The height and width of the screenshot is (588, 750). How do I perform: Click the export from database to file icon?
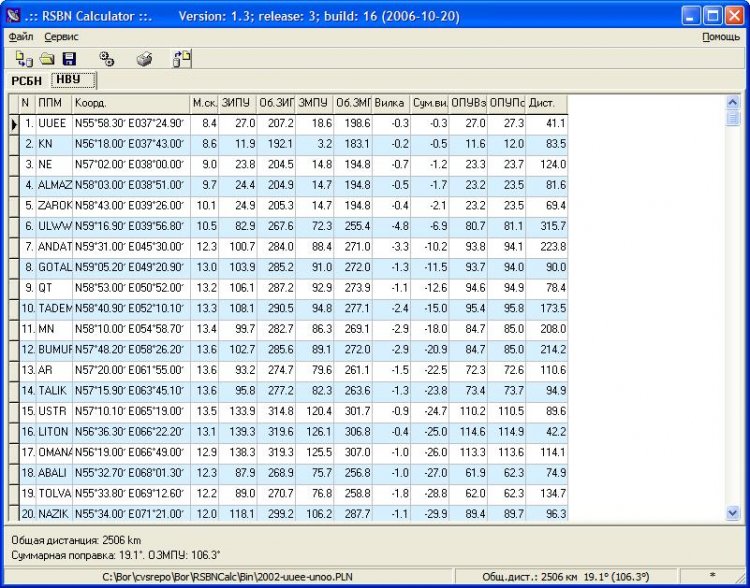tap(182, 59)
